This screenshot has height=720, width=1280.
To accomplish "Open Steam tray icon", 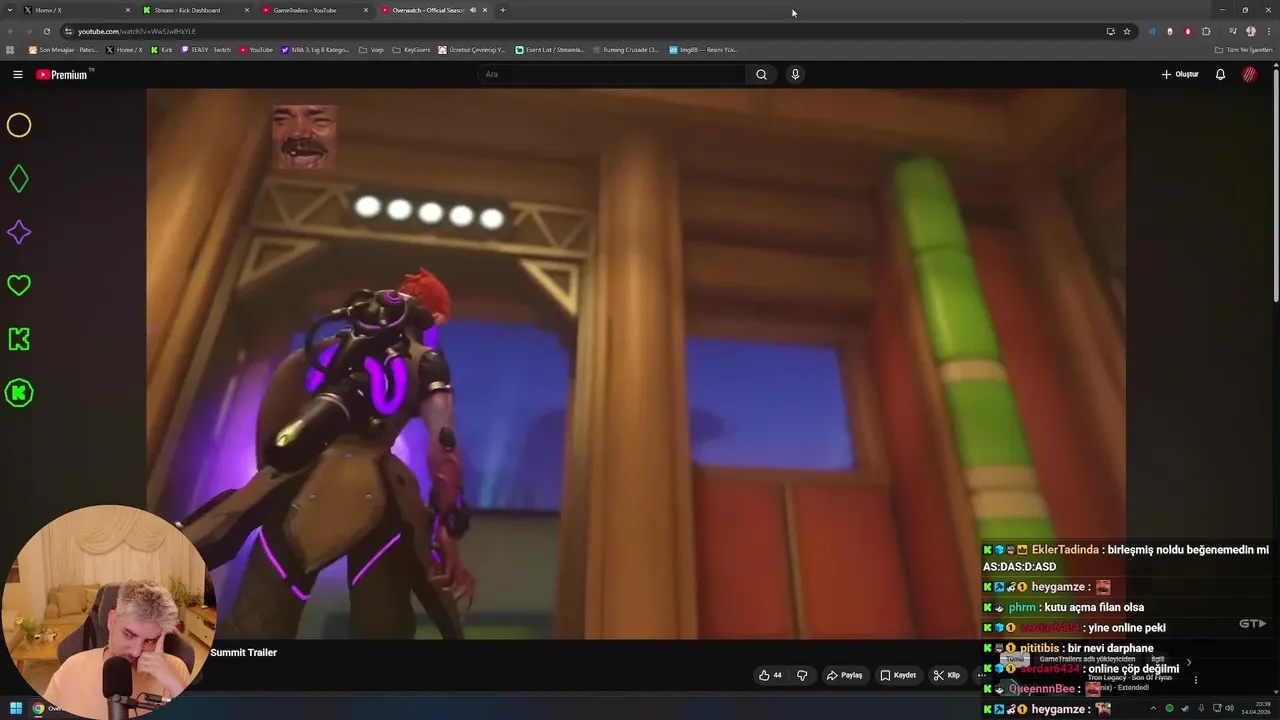I will [x=1185, y=708].
